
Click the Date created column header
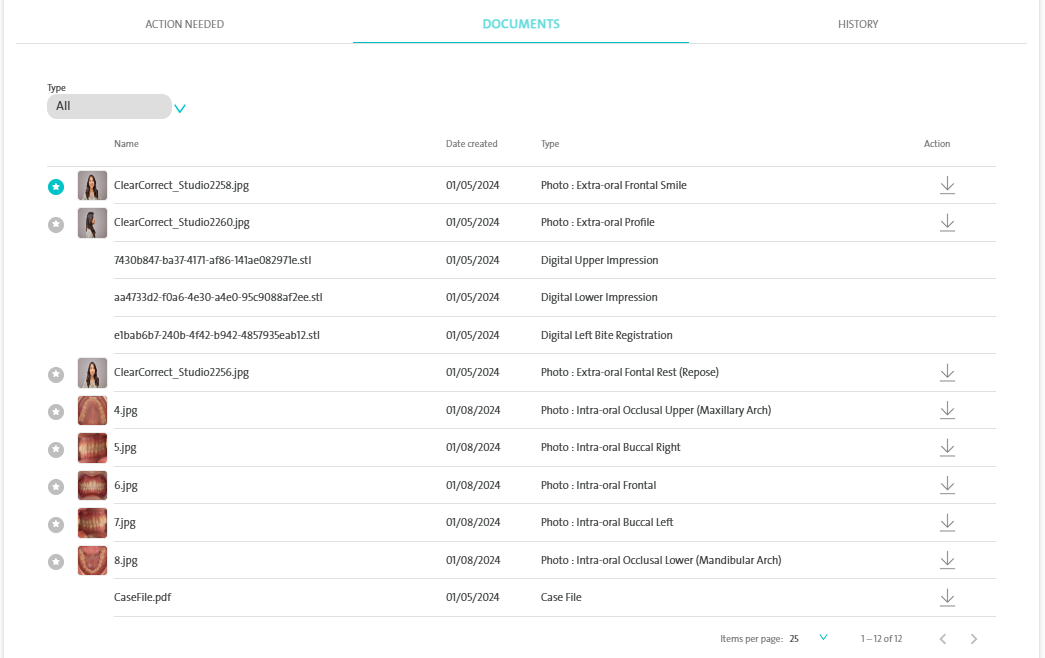(x=471, y=144)
